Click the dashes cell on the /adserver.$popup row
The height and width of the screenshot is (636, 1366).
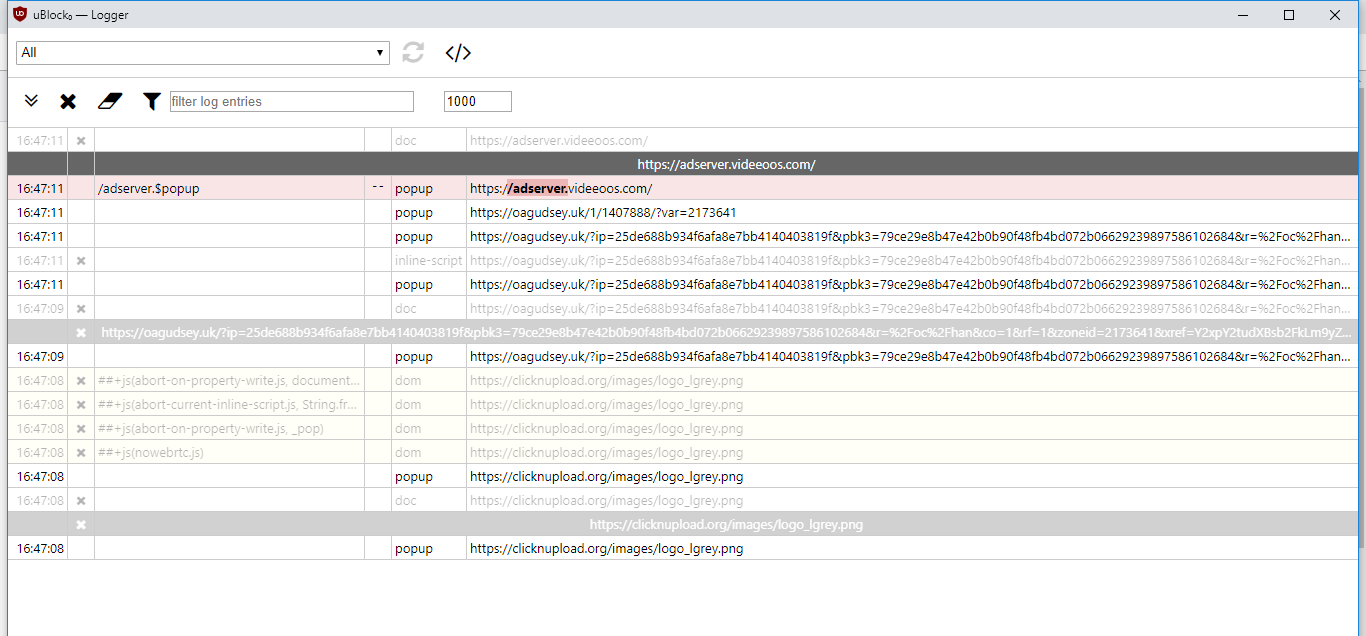click(x=377, y=188)
